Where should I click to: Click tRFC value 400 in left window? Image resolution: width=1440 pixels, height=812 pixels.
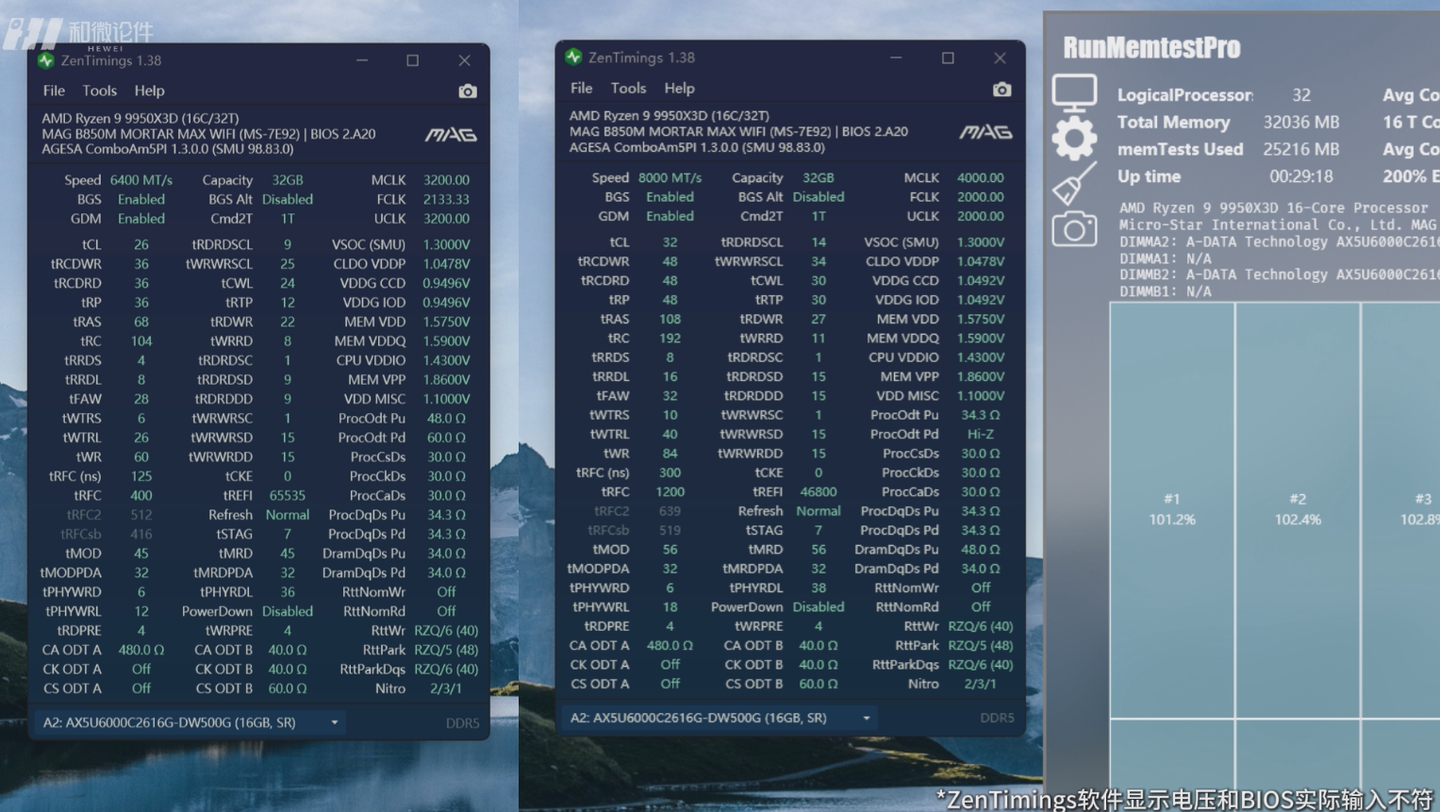point(141,495)
